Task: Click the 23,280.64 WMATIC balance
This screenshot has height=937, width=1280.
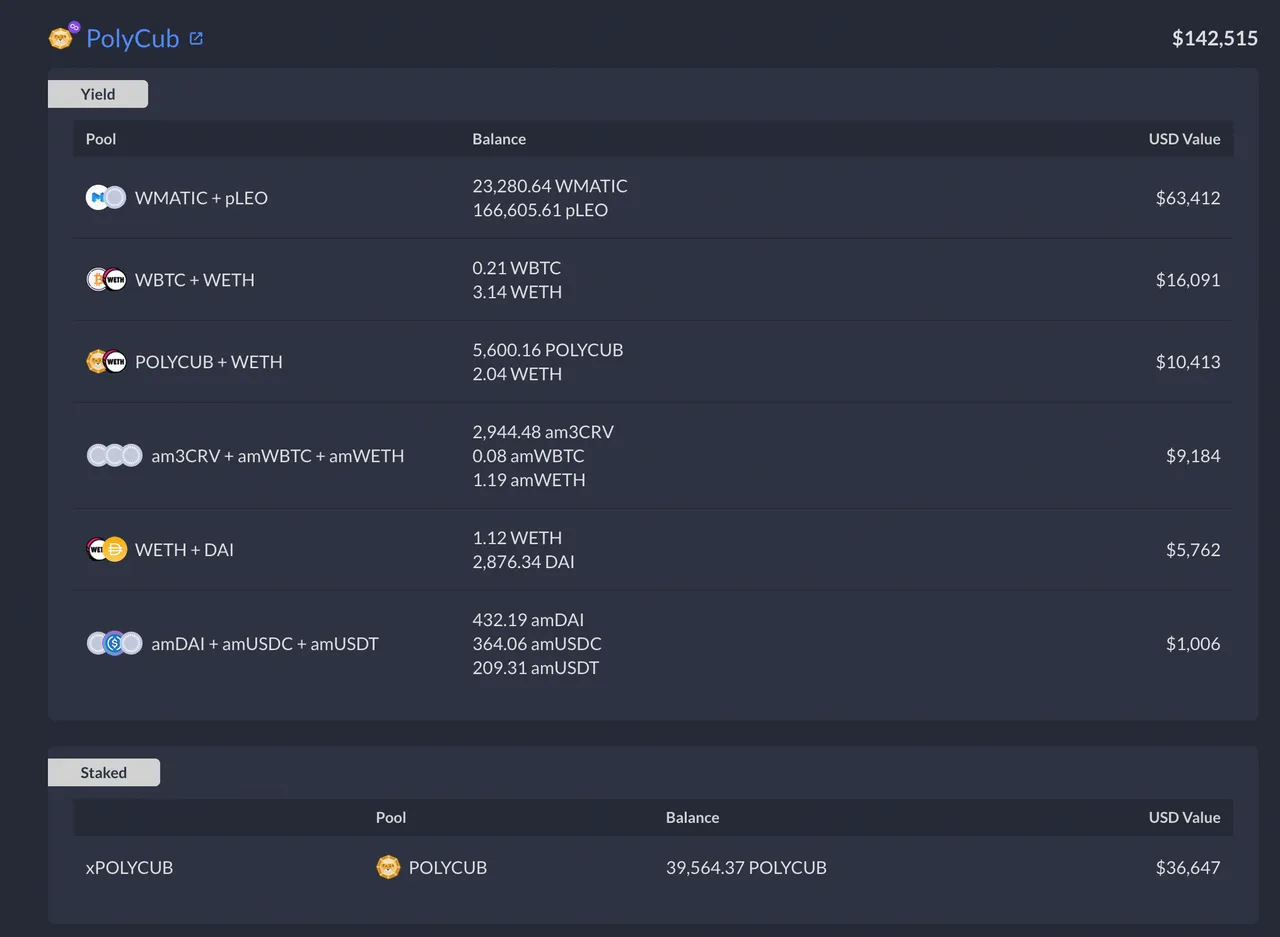Action: (550, 186)
